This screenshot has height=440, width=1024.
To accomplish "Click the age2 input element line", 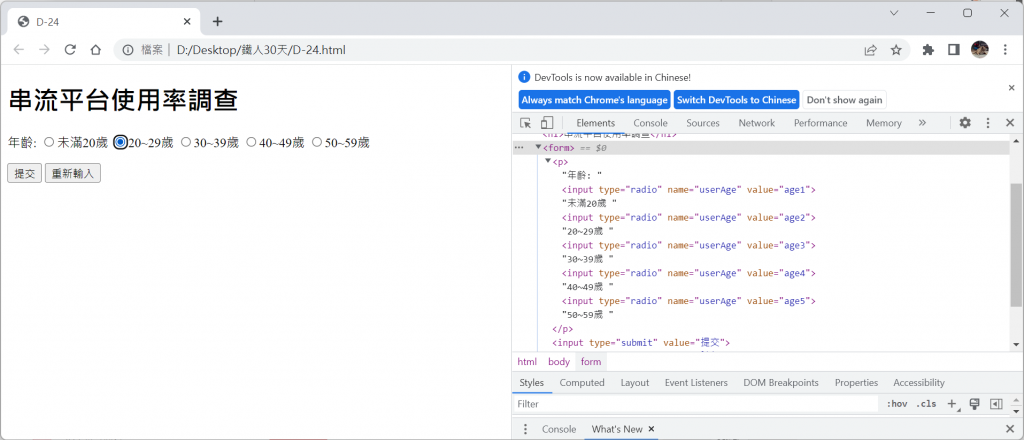I will tap(688, 217).
